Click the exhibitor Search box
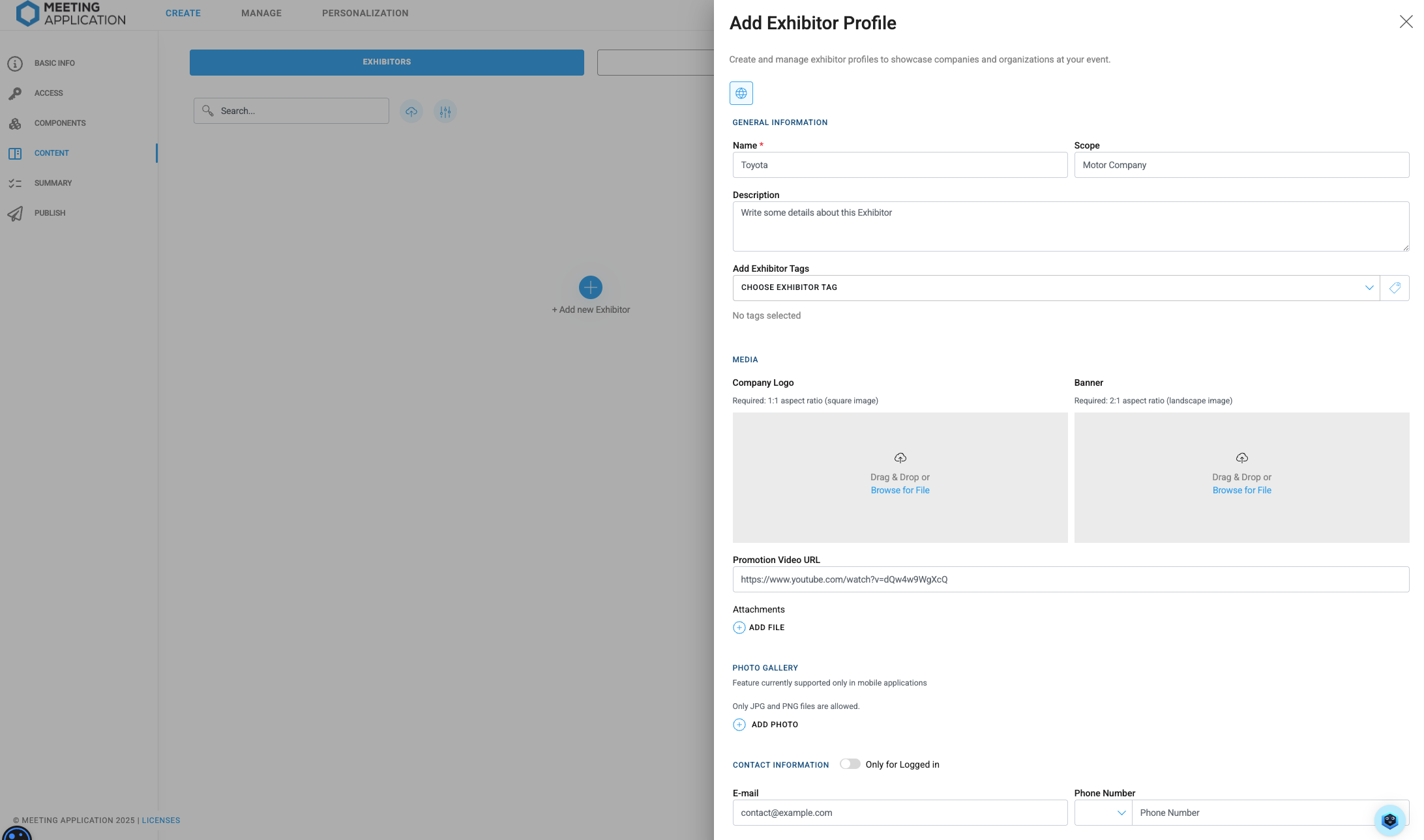 (291, 111)
